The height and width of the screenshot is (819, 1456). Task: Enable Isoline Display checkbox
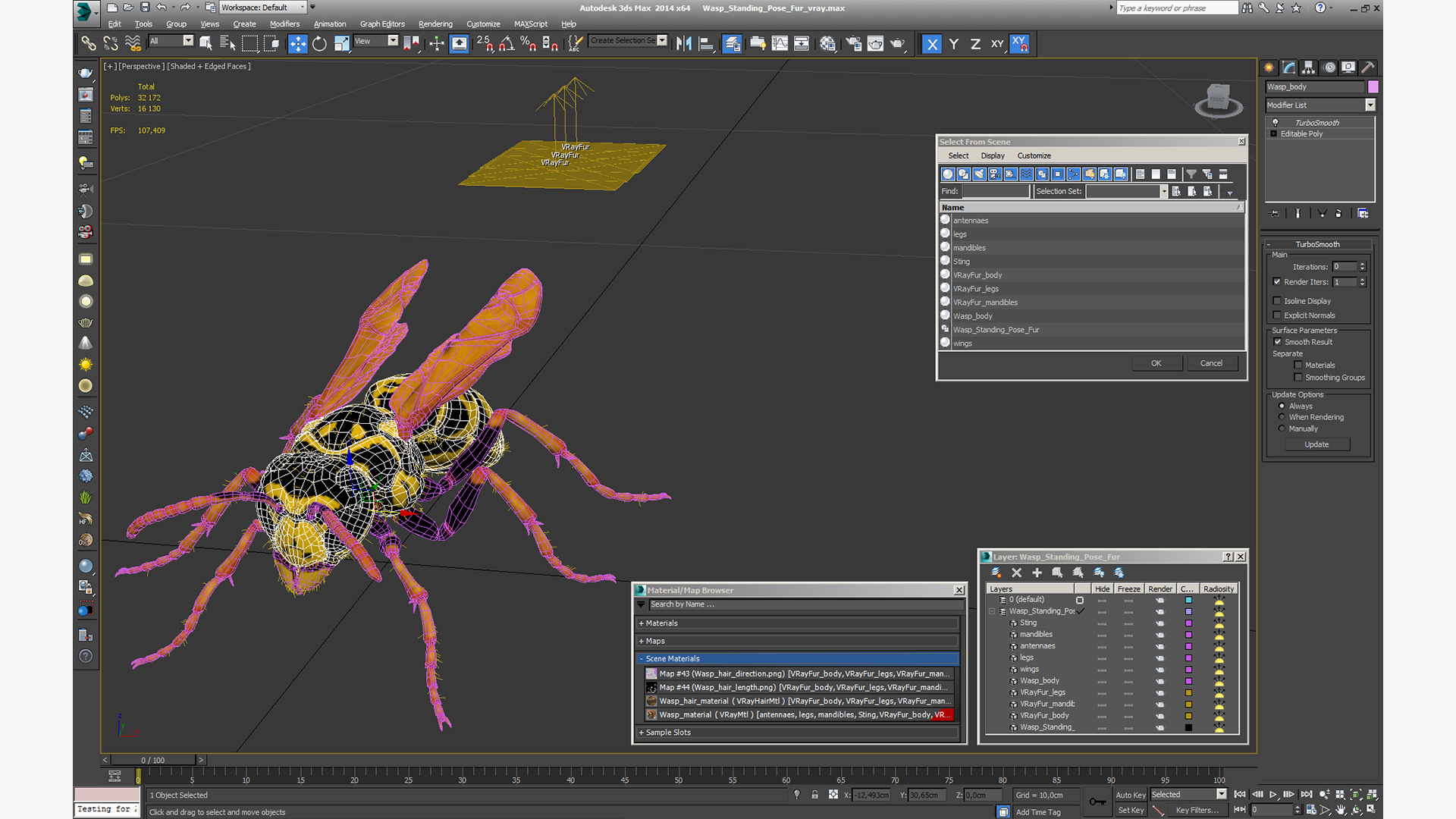[x=1277, y=301]
